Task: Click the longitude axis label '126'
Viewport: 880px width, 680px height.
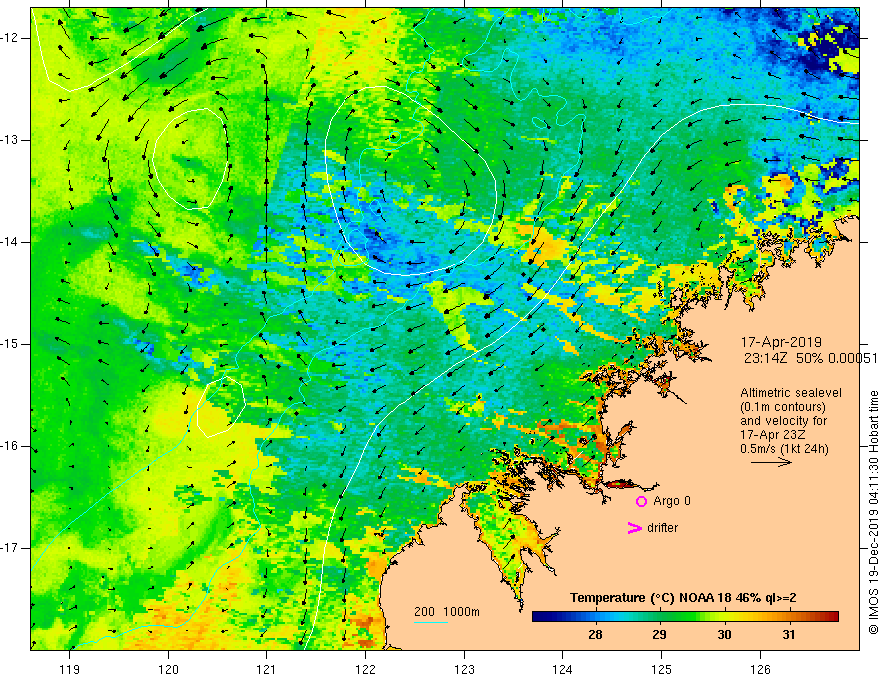Action: [x=760, y=669]
